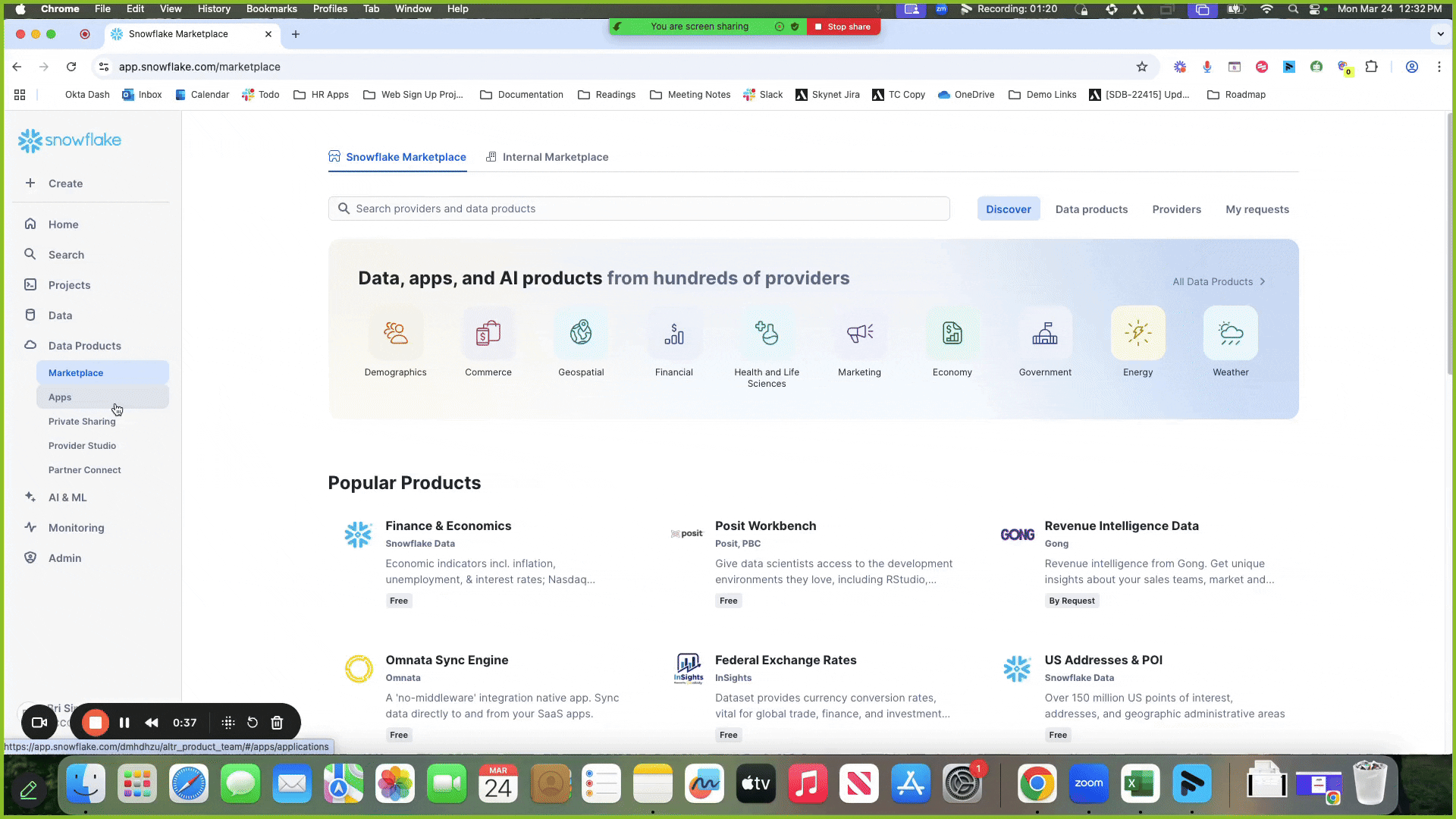Select the Data products tab
This screenshot has width=1456, height=819.
click(1091, 209)
